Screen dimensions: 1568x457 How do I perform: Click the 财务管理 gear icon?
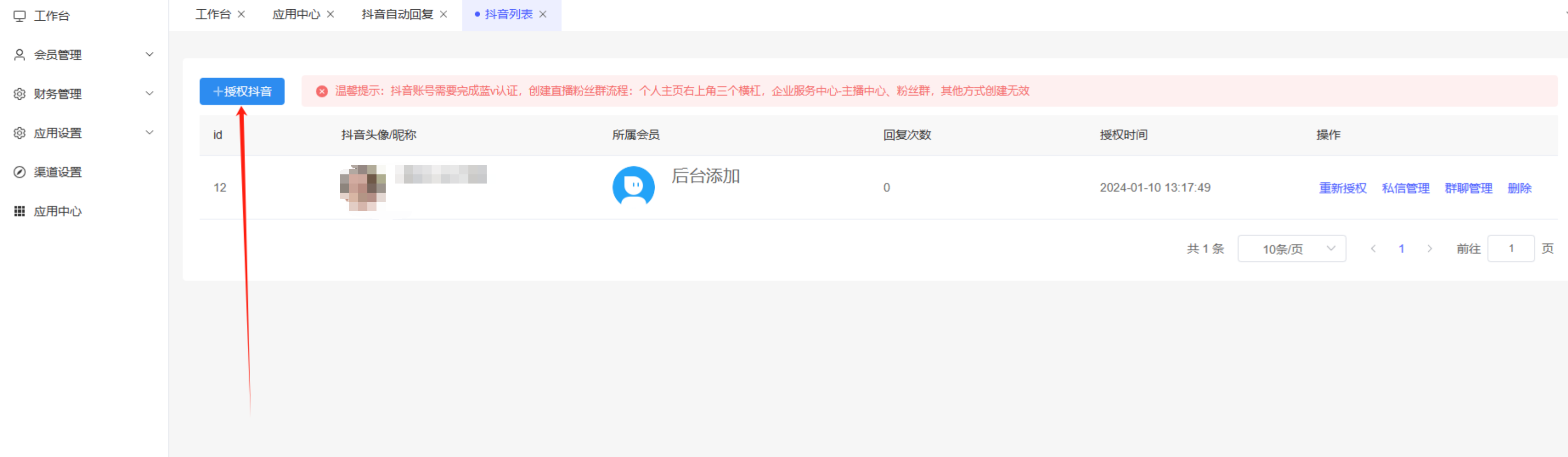pyautogui.click(x=19, y=94)
